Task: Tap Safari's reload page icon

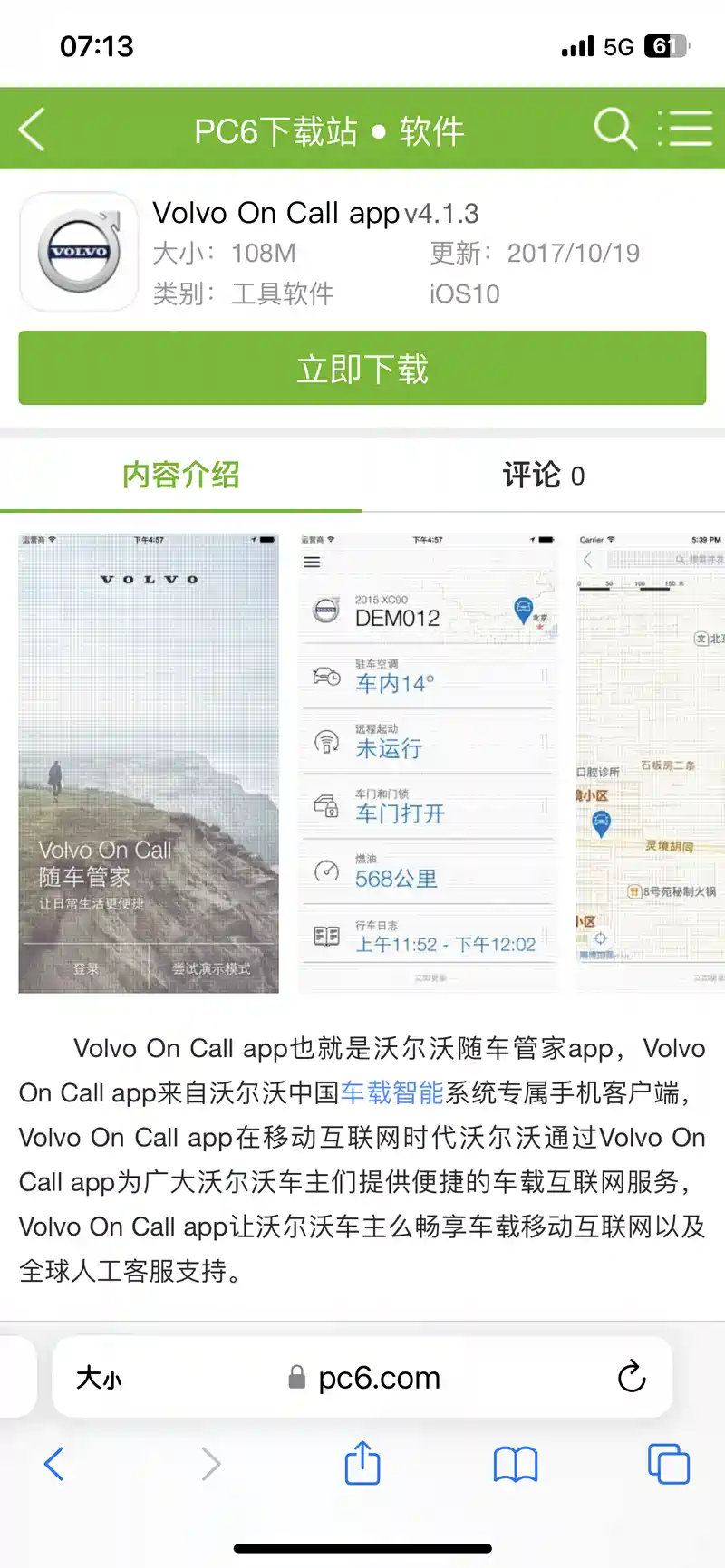Action: point(631,1377)
